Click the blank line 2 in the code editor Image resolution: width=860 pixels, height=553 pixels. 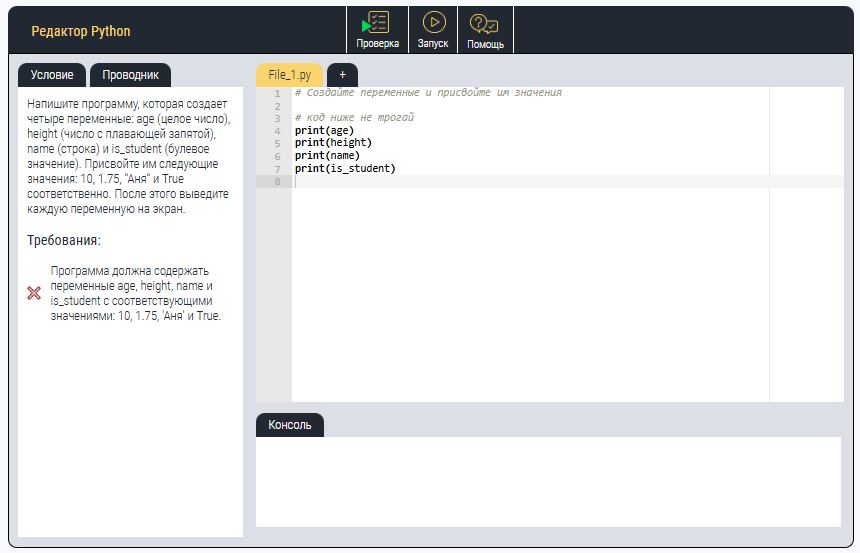click(500, 105)
